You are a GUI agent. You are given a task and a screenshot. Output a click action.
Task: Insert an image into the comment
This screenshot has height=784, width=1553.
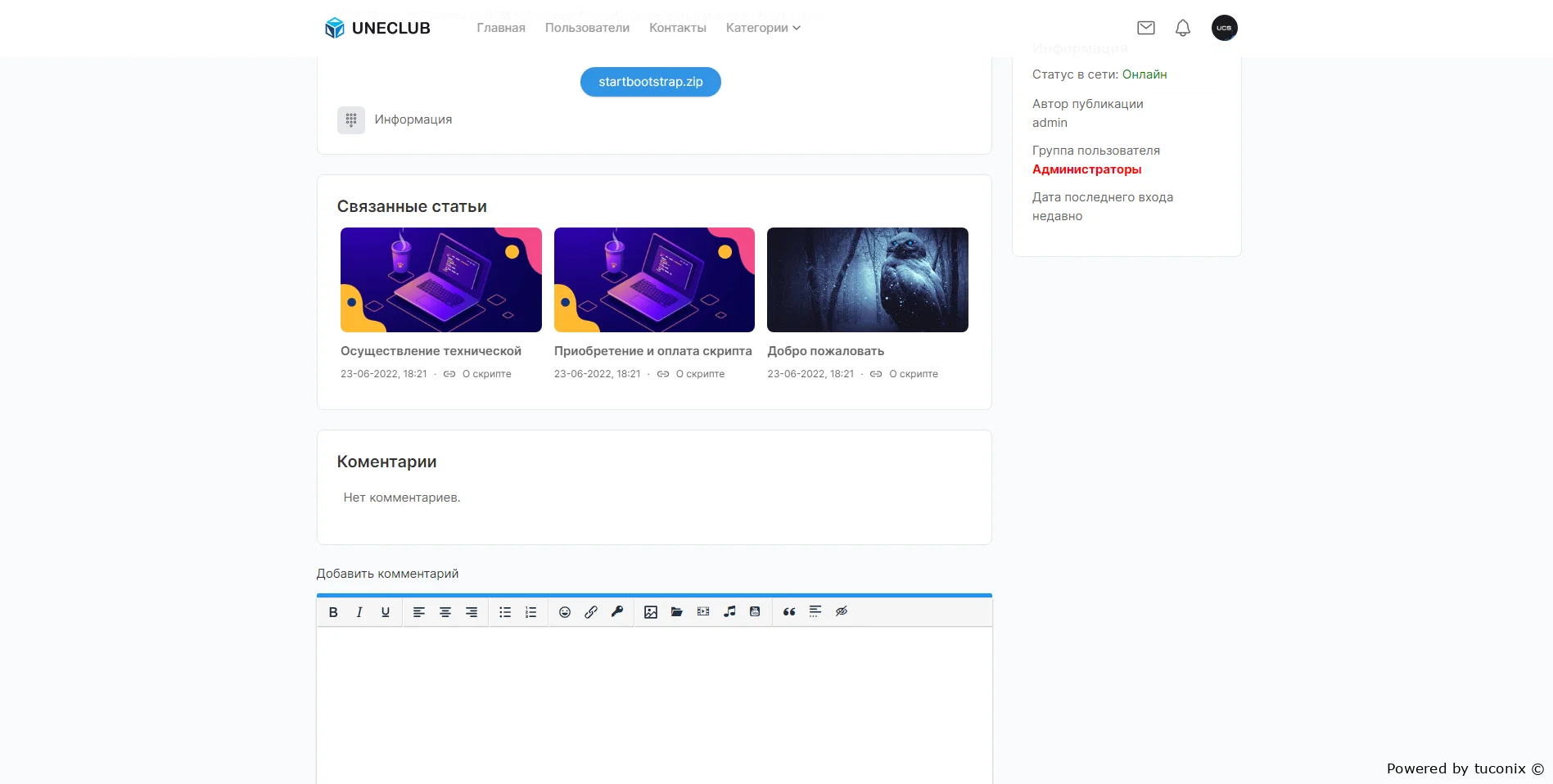[651, 612]
